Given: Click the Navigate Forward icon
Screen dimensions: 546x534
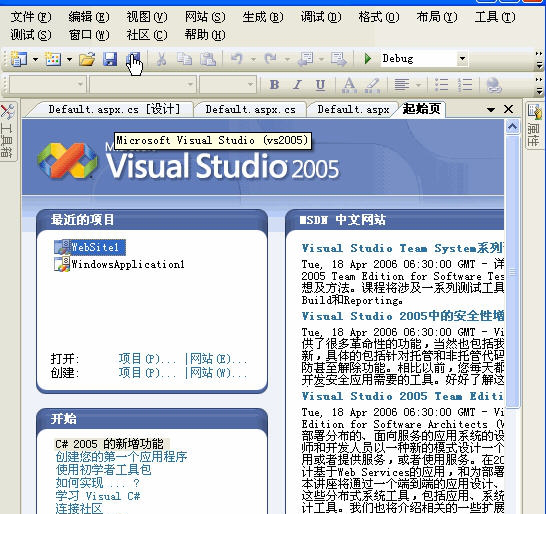Looking at the screenshot, I should tap(339, 59).
